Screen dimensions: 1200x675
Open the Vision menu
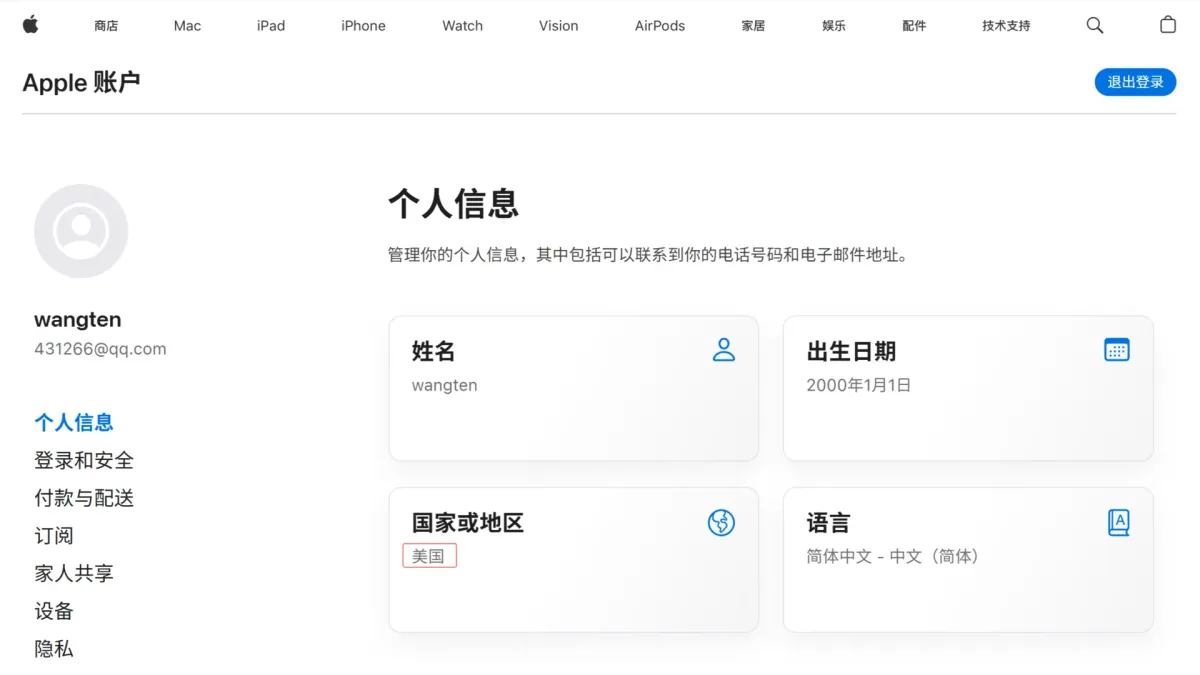pos(558,26)
